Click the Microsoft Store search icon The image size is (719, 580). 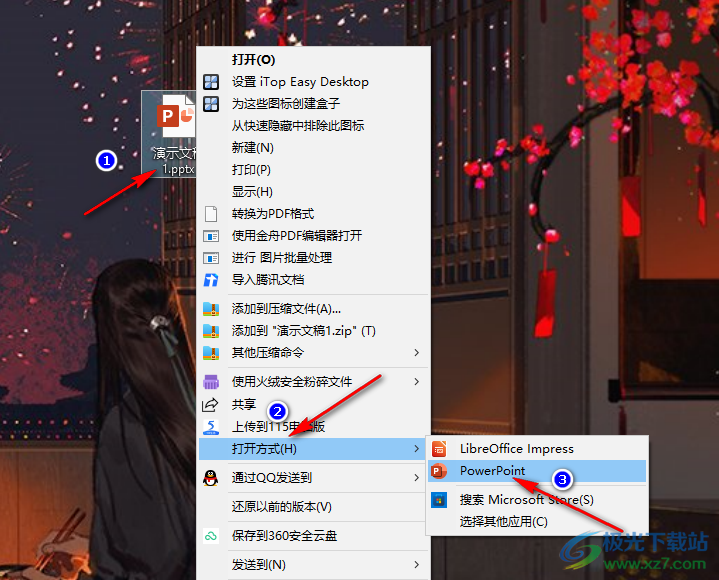[437, 500]
